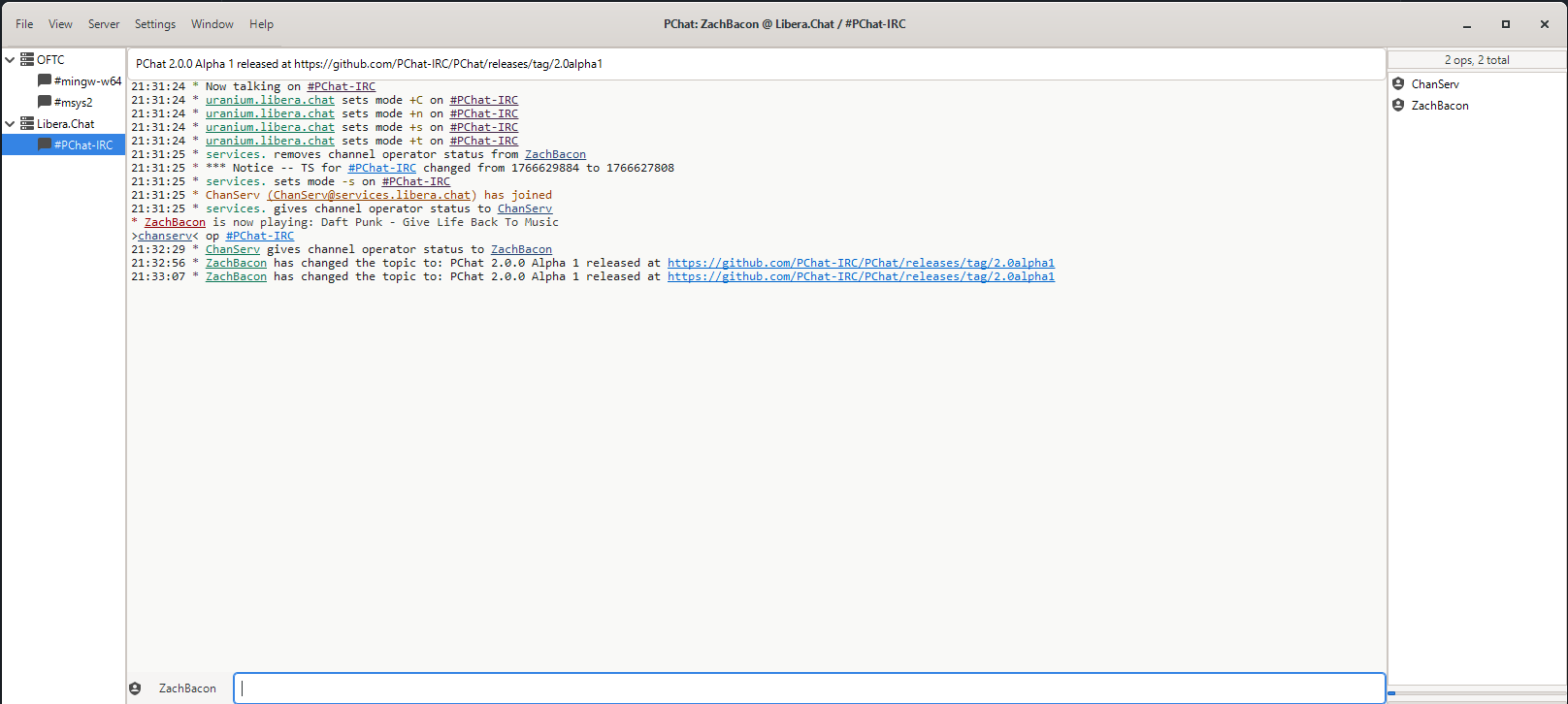Click ZachBacon's user icon in the user list
This screenshot has width=1568, height=704.
1398,106
